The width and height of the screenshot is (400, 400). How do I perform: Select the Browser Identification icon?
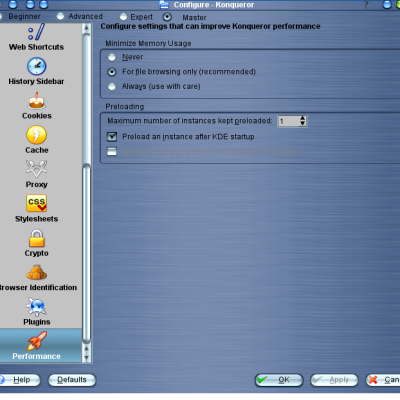tap(36, 272)
